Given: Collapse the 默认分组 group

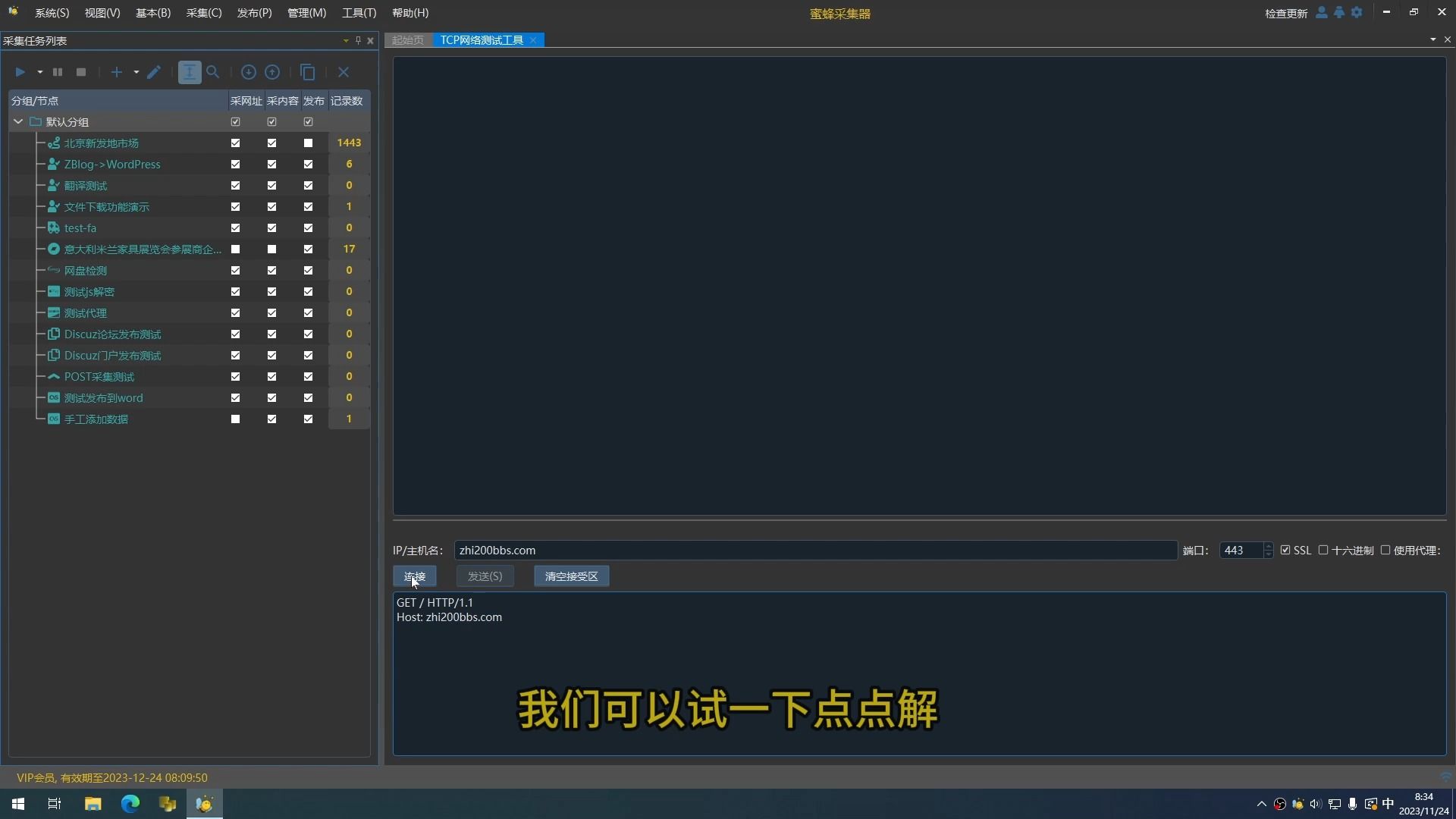Looking at the screenshot, I should click(17, 121).
